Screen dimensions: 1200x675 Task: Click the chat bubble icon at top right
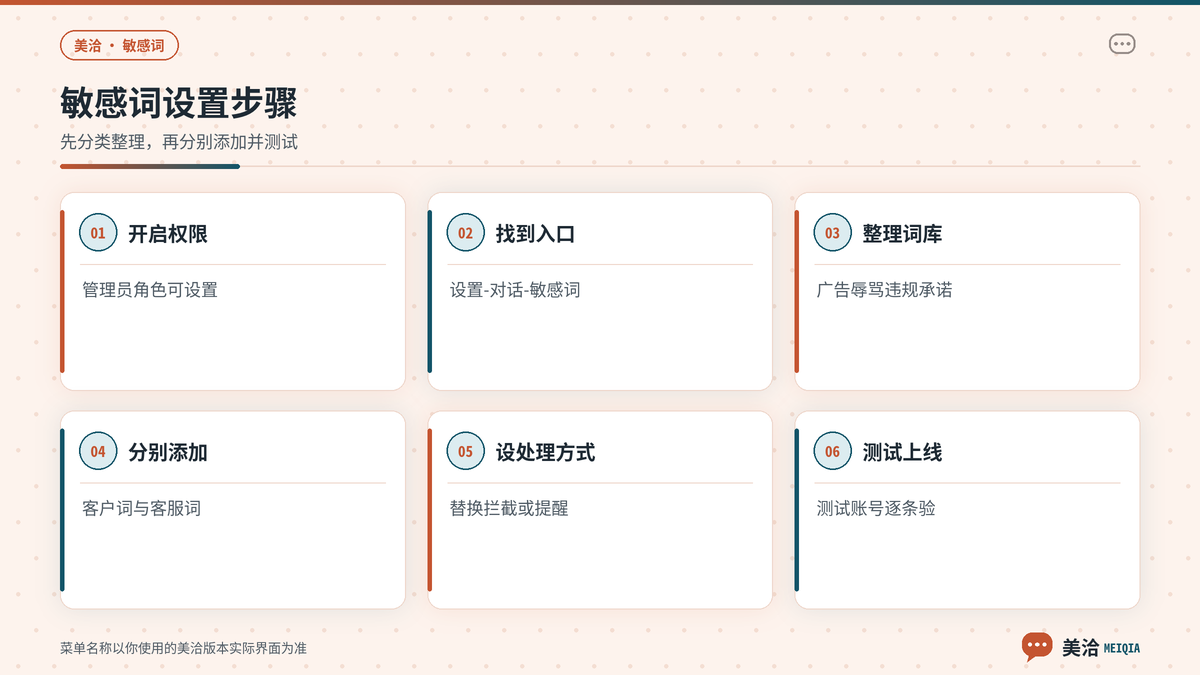(1122, 45)
